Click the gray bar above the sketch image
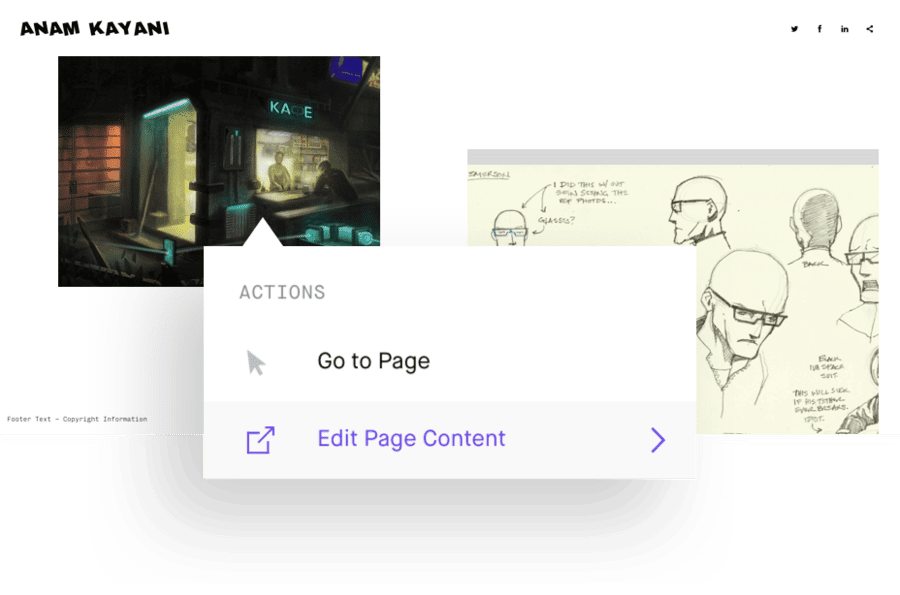 (x=672, y=157)
